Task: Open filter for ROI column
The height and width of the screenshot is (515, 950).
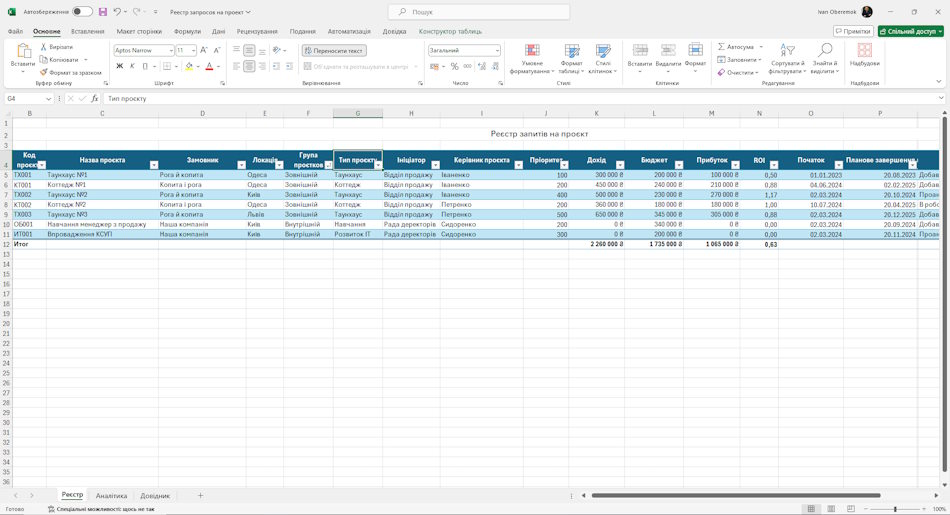Action: tap(773, 165)
